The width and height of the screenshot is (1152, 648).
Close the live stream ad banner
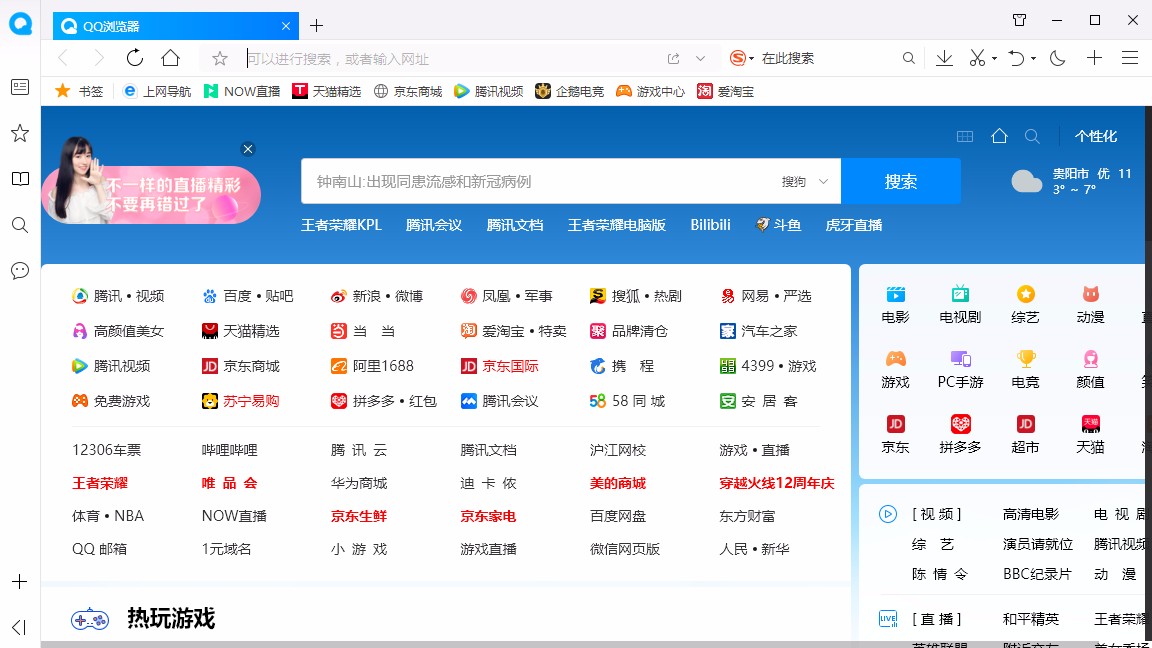pyautogui.click(x=248, y=148)
